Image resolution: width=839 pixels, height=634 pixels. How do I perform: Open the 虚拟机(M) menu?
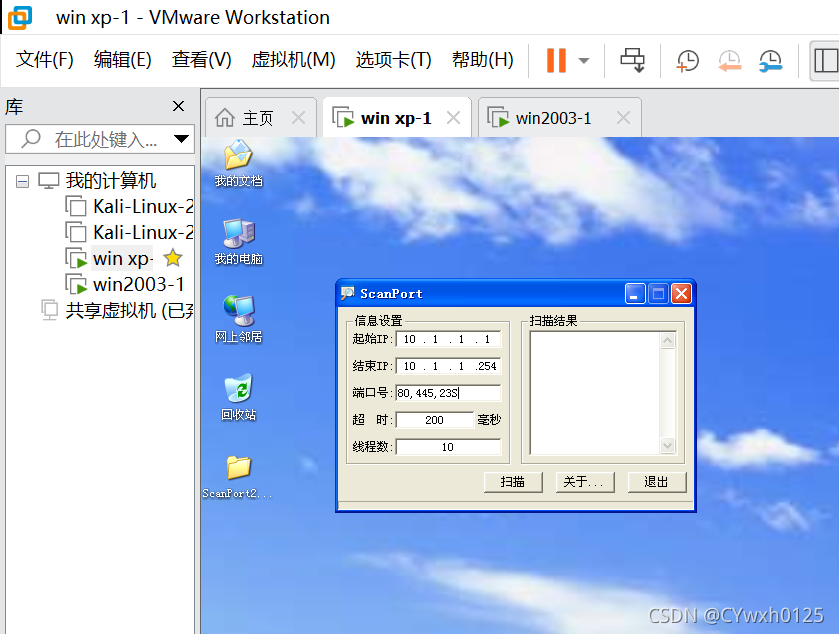tap(293, 59)
